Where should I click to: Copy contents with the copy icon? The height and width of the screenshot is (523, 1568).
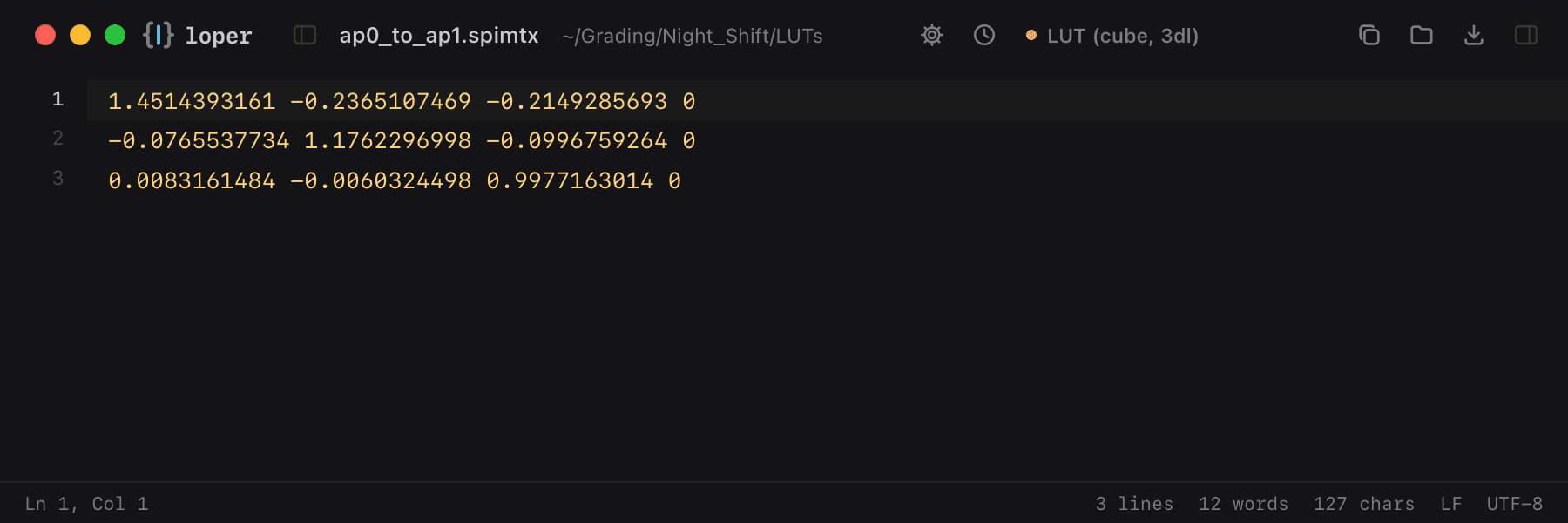[1369, 35]
